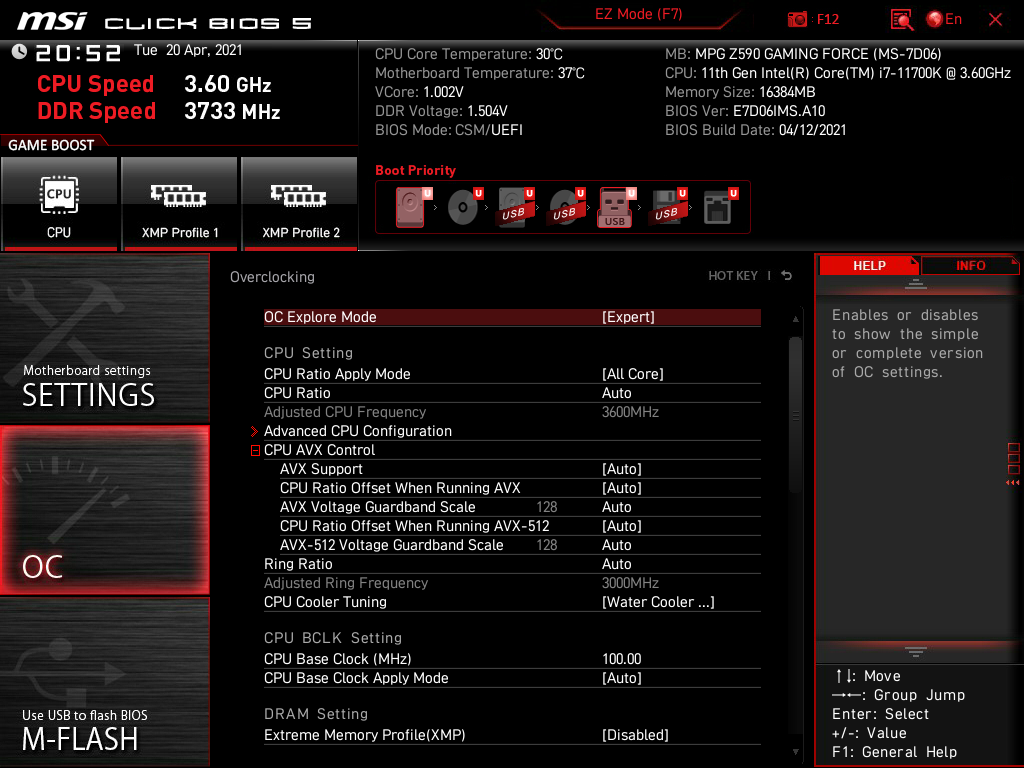Click the back arrow icon next to HOT KEY

(x=787, y=276)
